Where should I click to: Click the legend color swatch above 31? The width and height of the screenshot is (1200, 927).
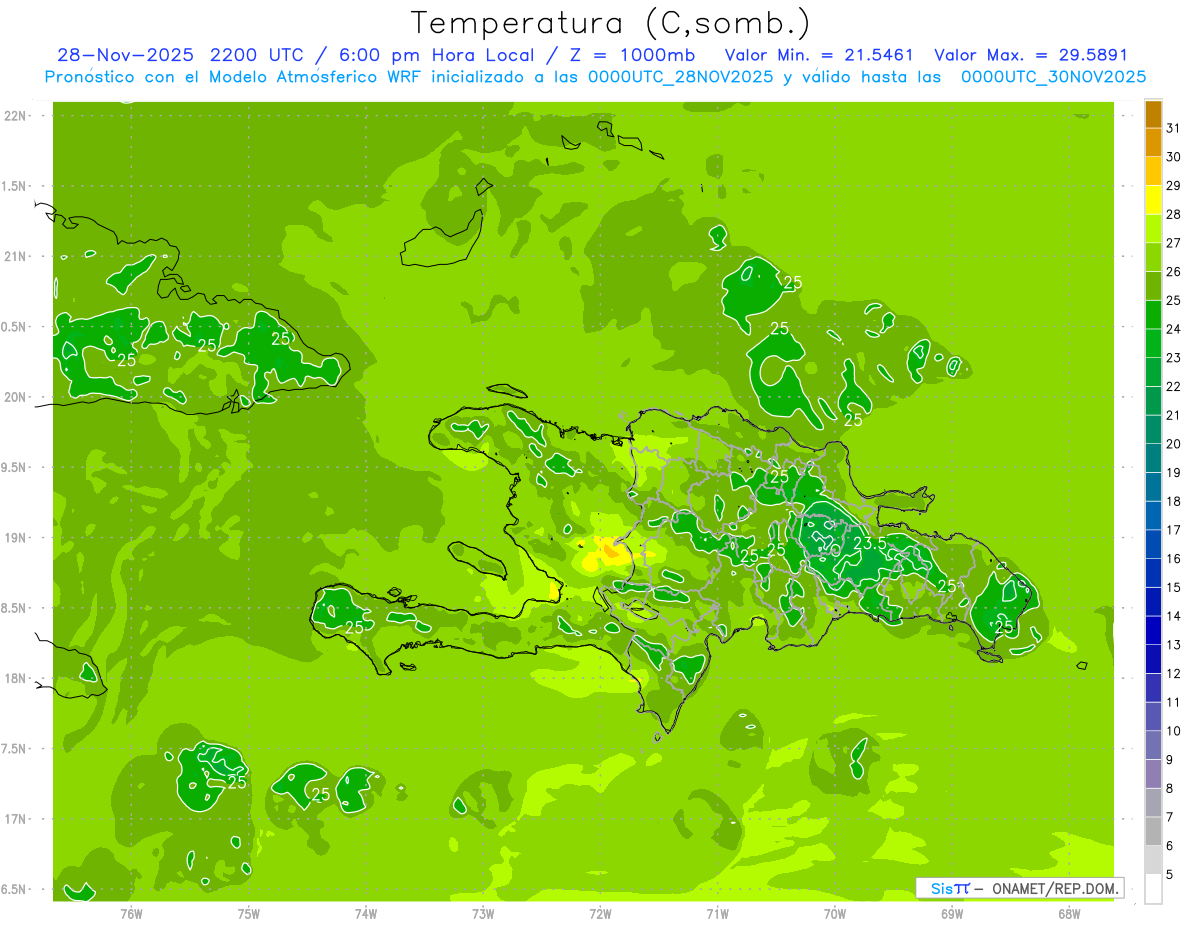tap(1153, 113)
